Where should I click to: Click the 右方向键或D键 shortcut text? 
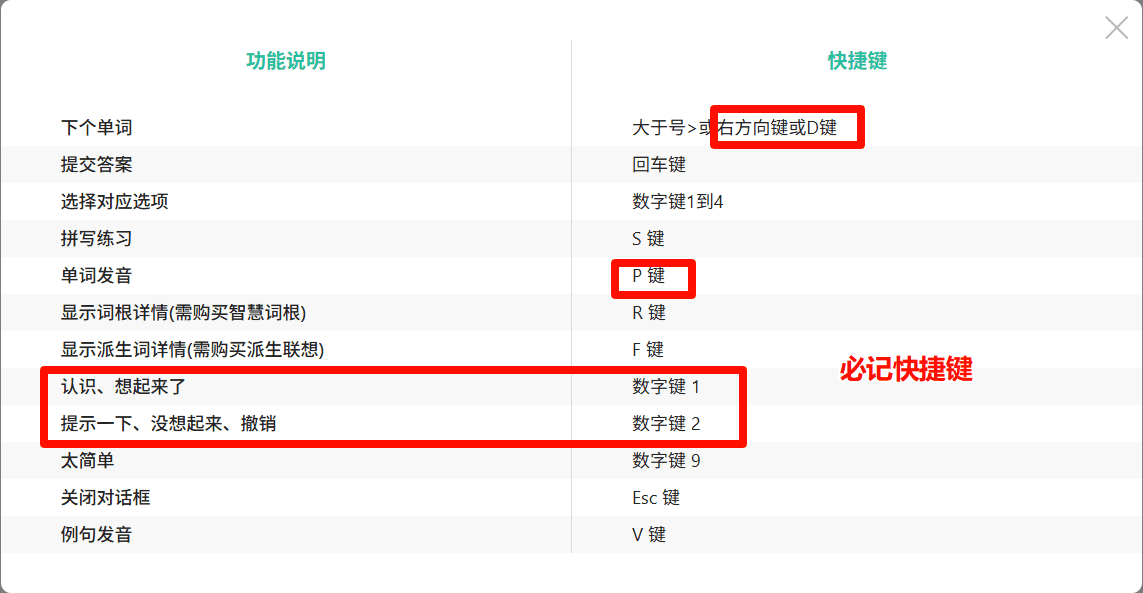click(x=777, y=128)
